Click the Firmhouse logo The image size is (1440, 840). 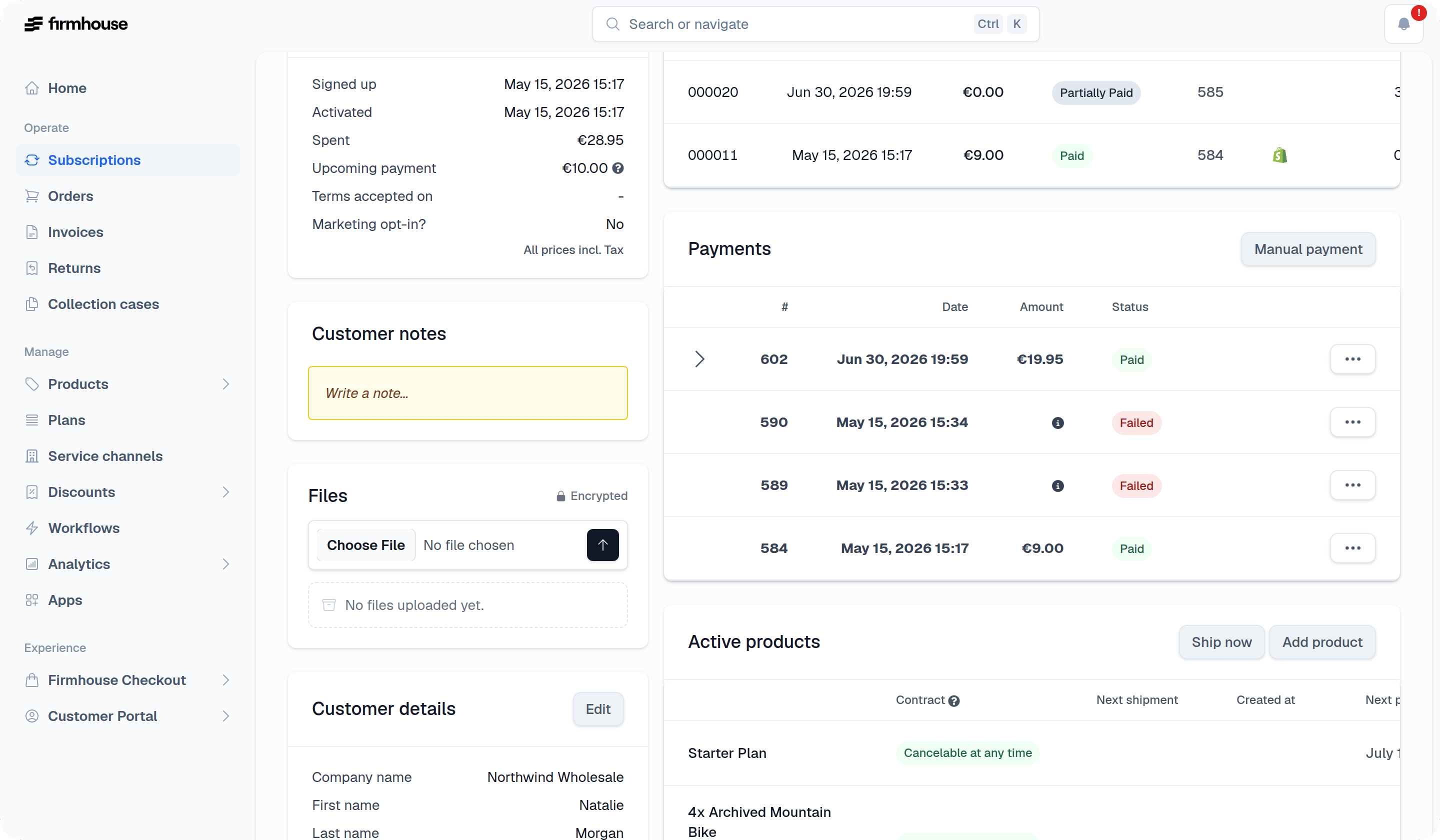(76, 24)
